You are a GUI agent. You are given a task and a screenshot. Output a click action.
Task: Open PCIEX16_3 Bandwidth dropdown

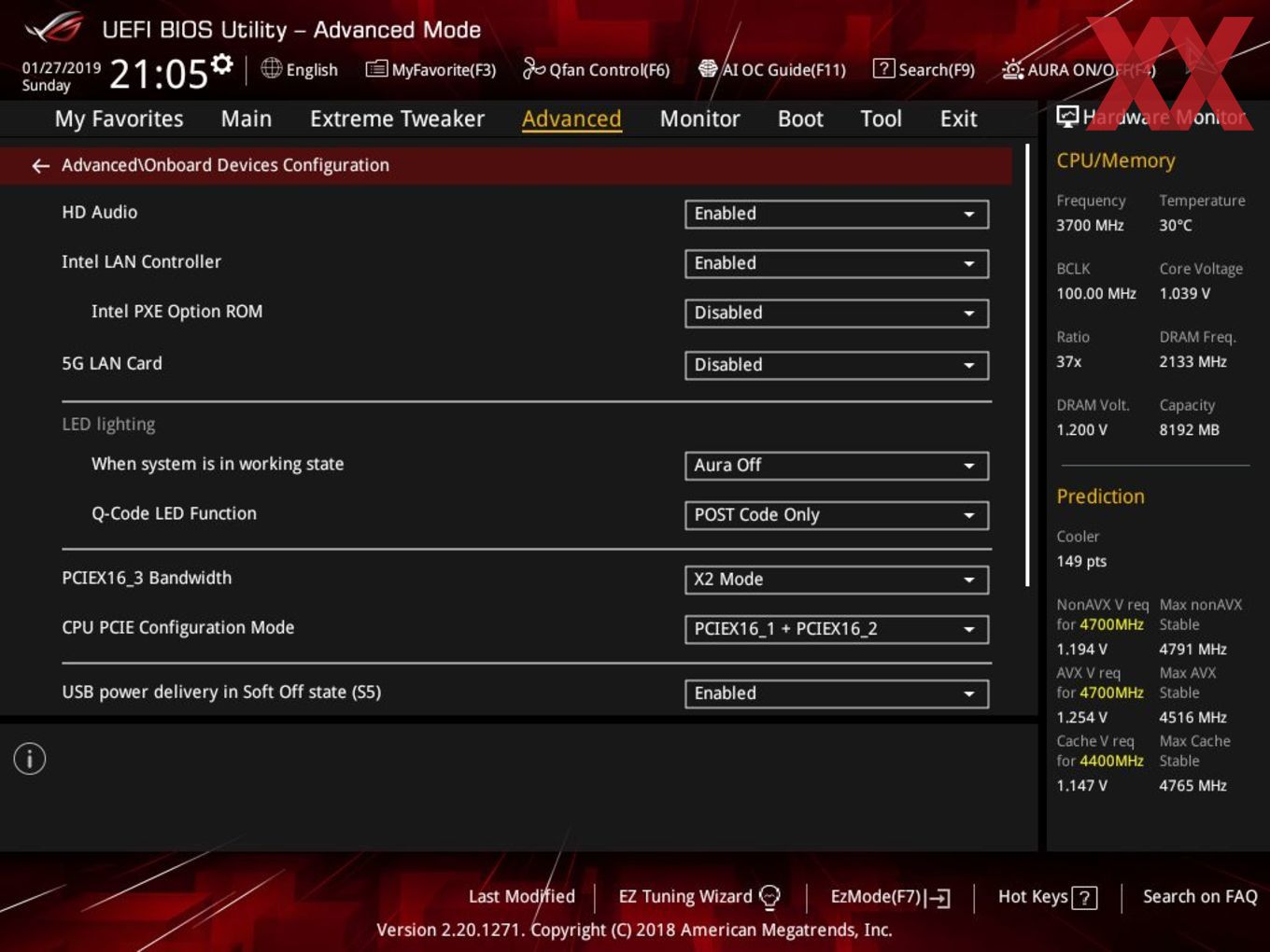(837, 580)
